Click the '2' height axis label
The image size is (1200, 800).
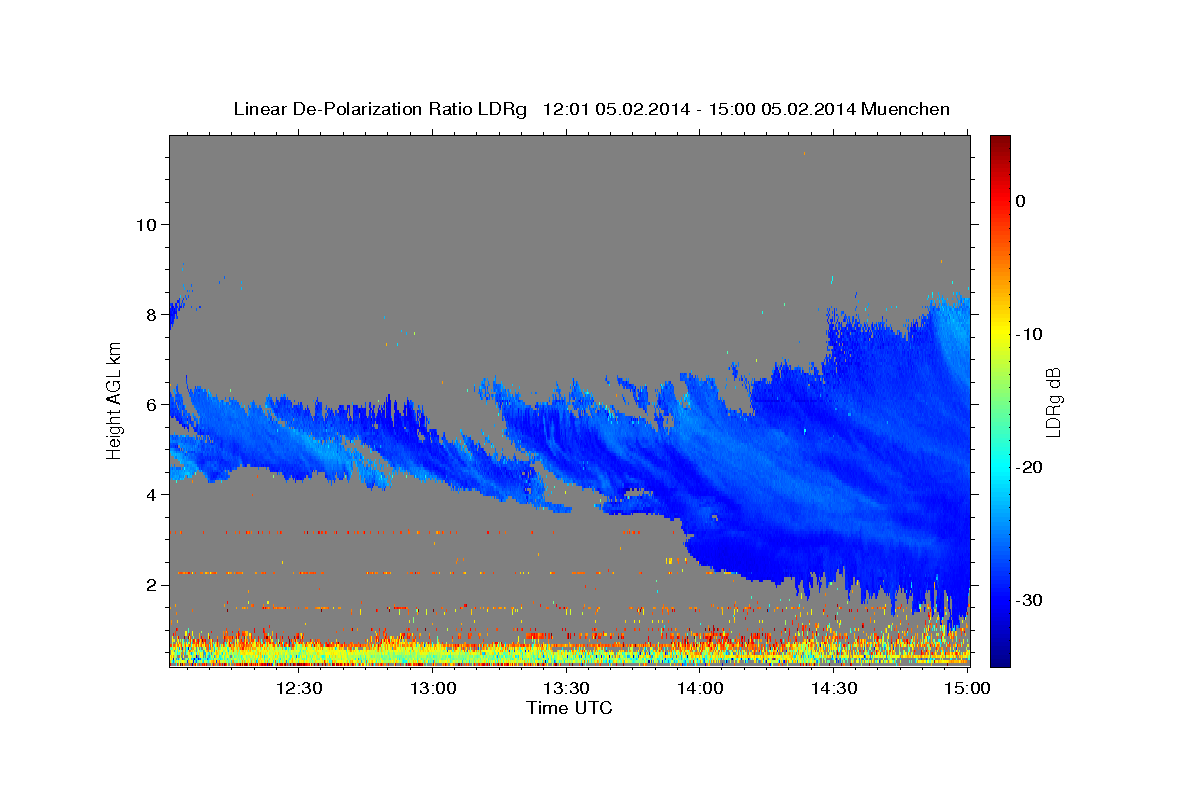click(152, 584)
